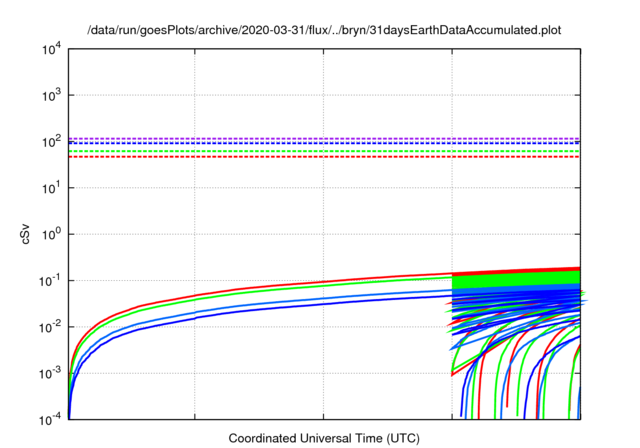Click the 10^-1 y-axis tick label

pyautogui.click(x=50, y=281)
